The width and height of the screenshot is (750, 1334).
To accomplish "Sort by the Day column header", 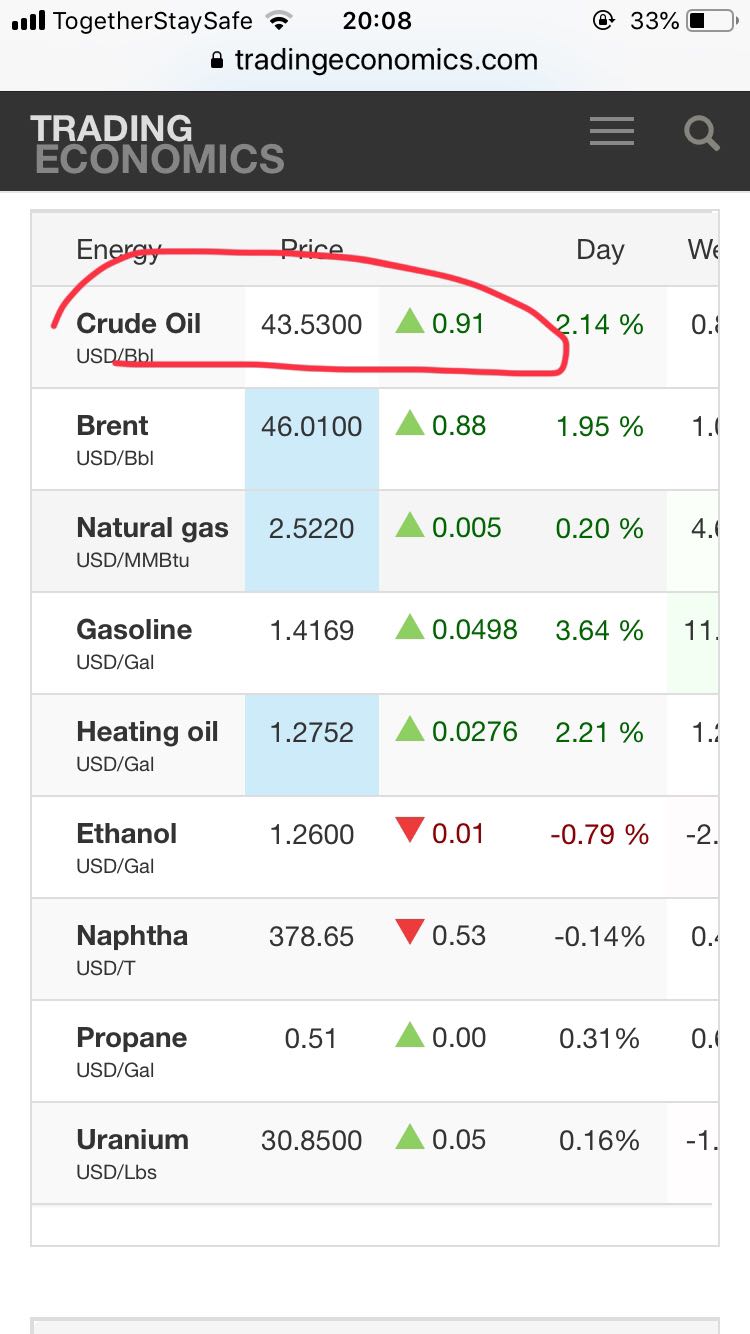I will coord(600,250).
